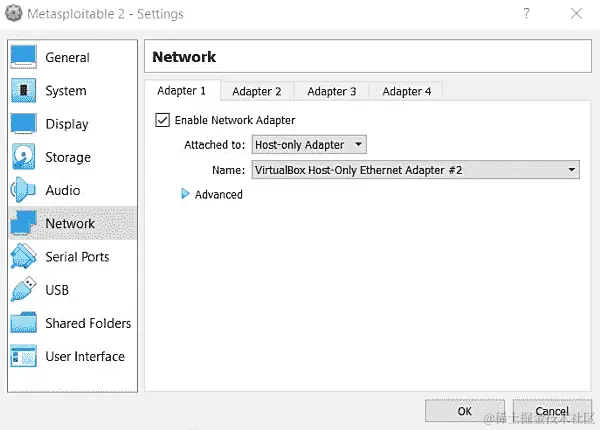Select the Audio label in sidebar
The image size is (600, 430).
(63, 190)
